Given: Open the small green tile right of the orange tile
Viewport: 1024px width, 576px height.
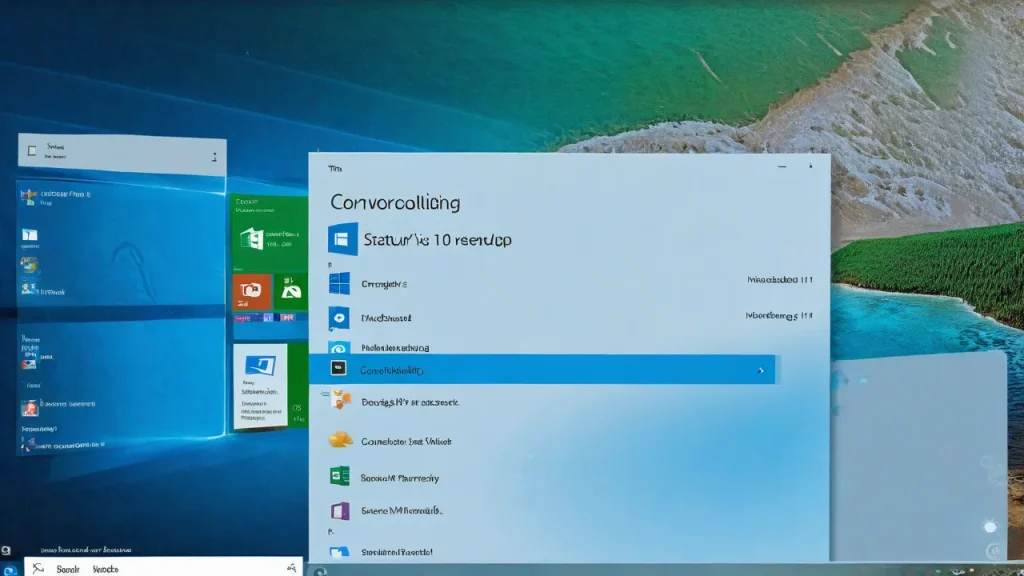Looking at the screenshot, I should point(291,291).
